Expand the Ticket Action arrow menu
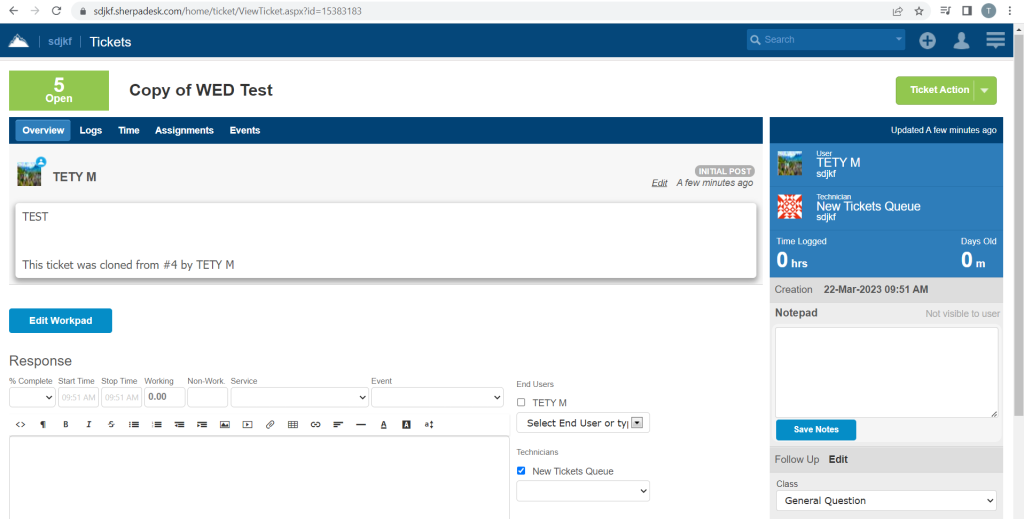 985,90
